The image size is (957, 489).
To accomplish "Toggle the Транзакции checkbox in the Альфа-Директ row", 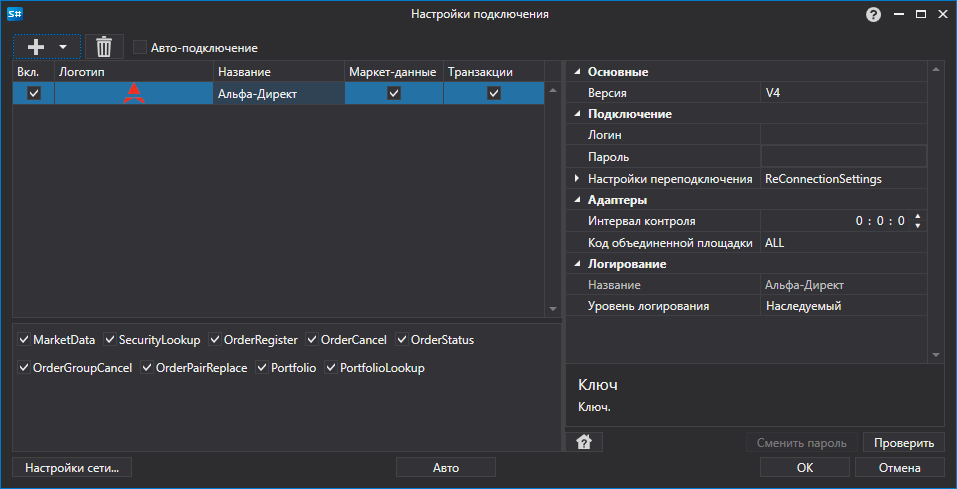I will tap(494, 93).
